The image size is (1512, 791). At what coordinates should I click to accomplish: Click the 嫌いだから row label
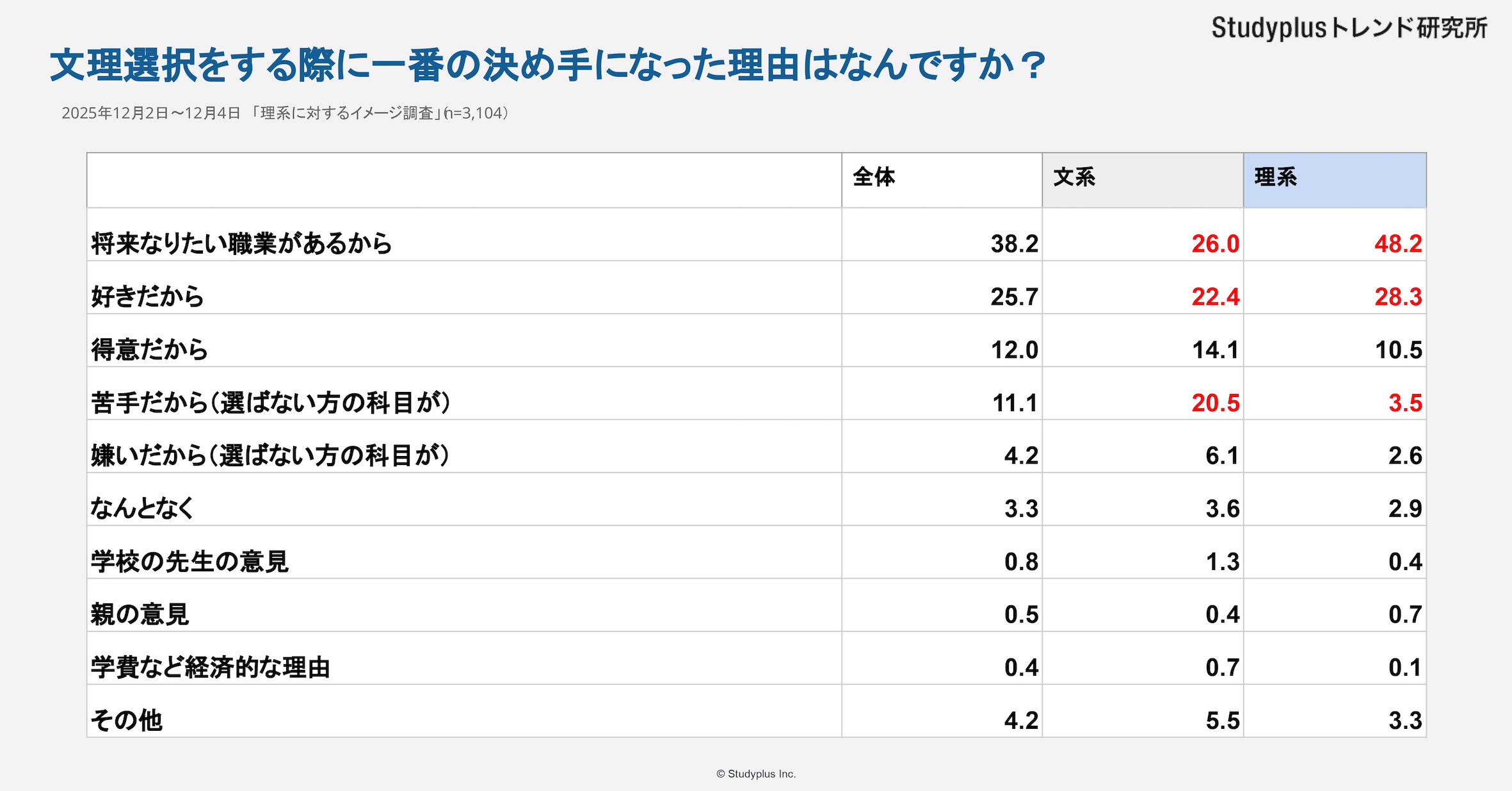(269, 455)
